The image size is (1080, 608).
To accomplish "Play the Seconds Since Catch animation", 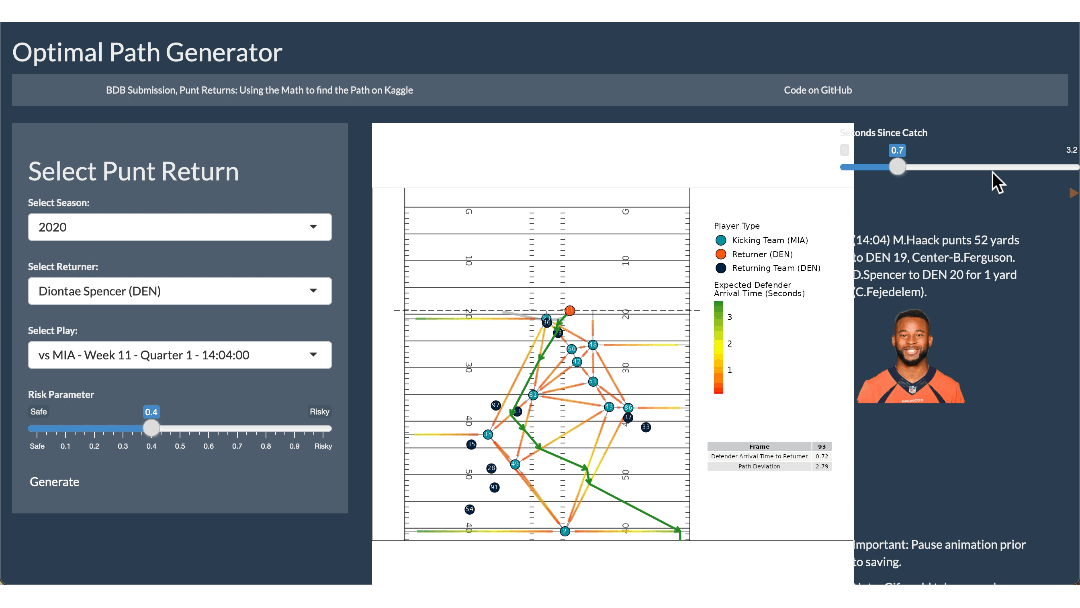I will [x=1074, y=192].
